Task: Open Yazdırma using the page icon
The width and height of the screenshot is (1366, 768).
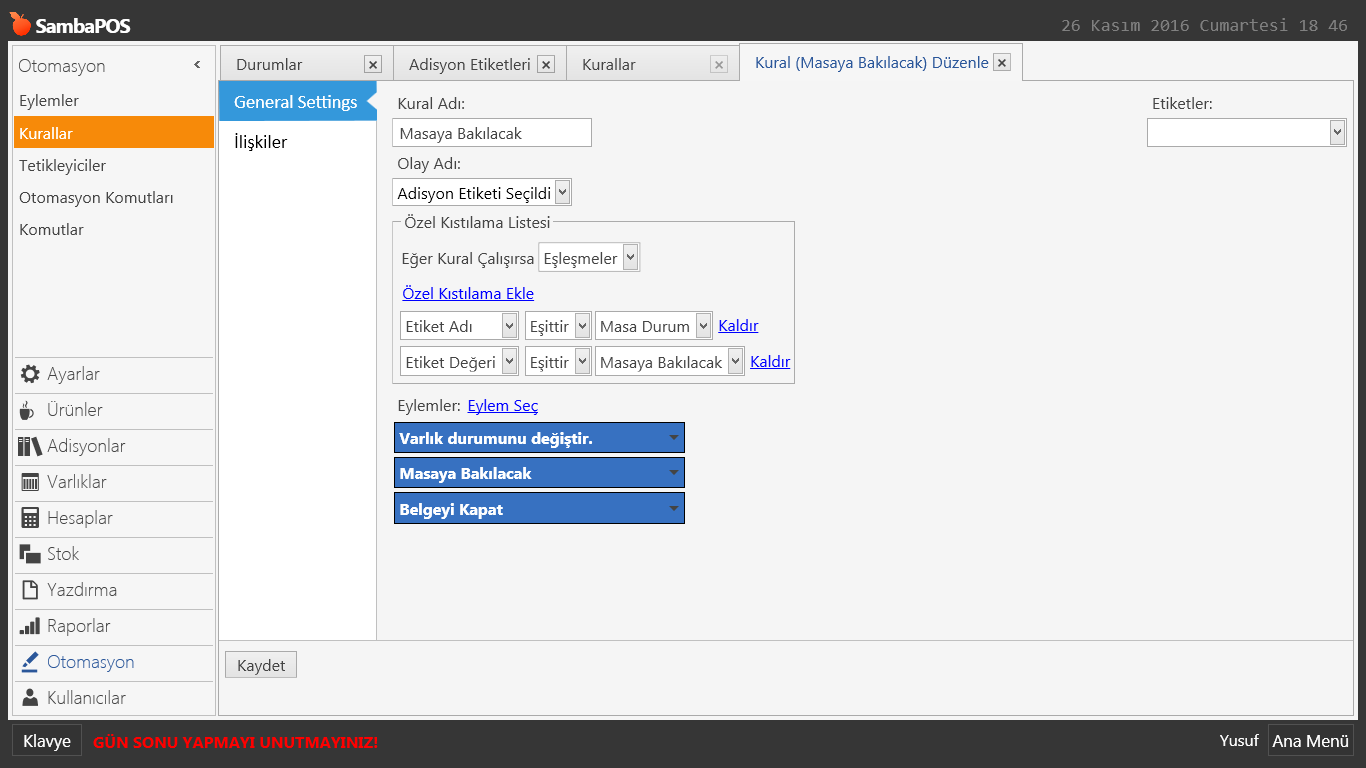Action: (x=30, y=590)
